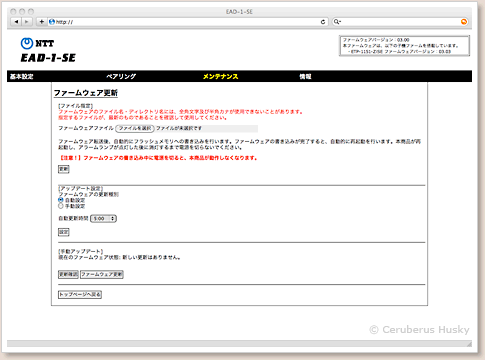
Task: Open the 基本設定 menu
Action: click(21, 76)
